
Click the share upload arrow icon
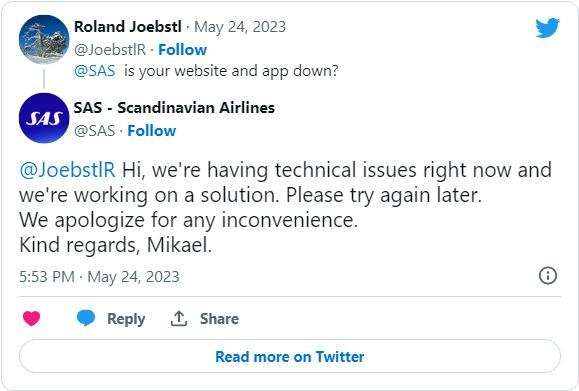click(179, 319)
